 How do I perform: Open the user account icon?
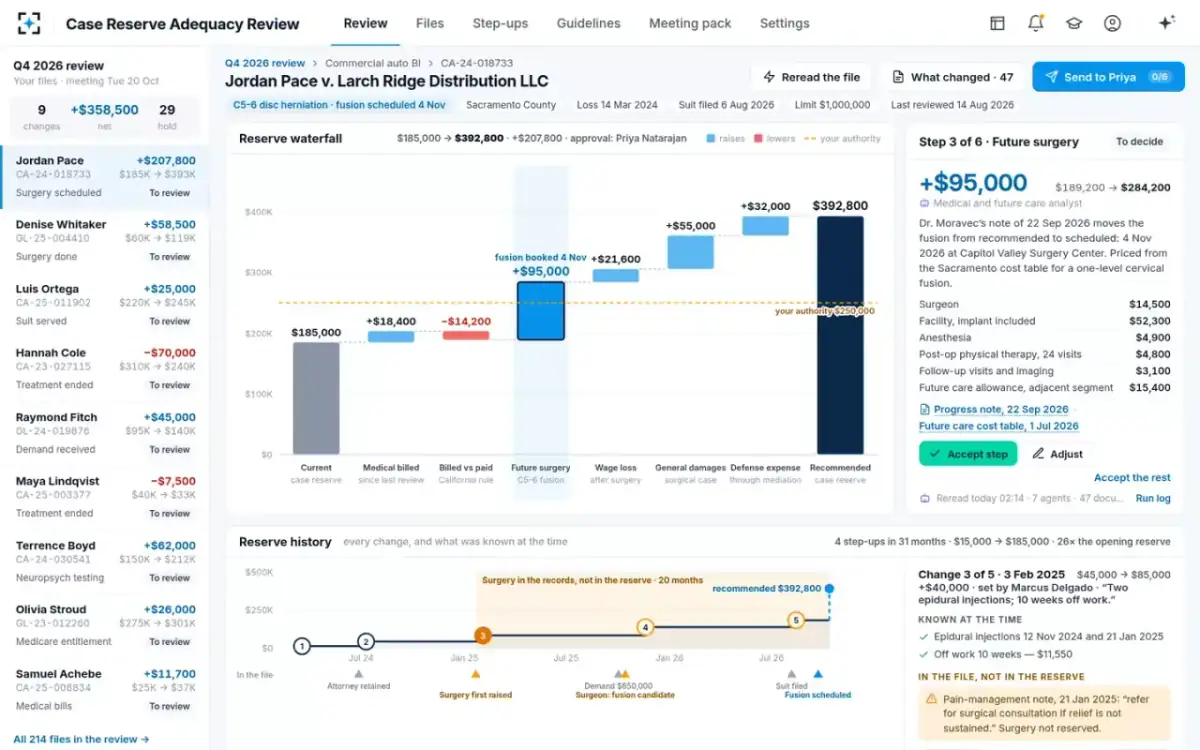1112,23
